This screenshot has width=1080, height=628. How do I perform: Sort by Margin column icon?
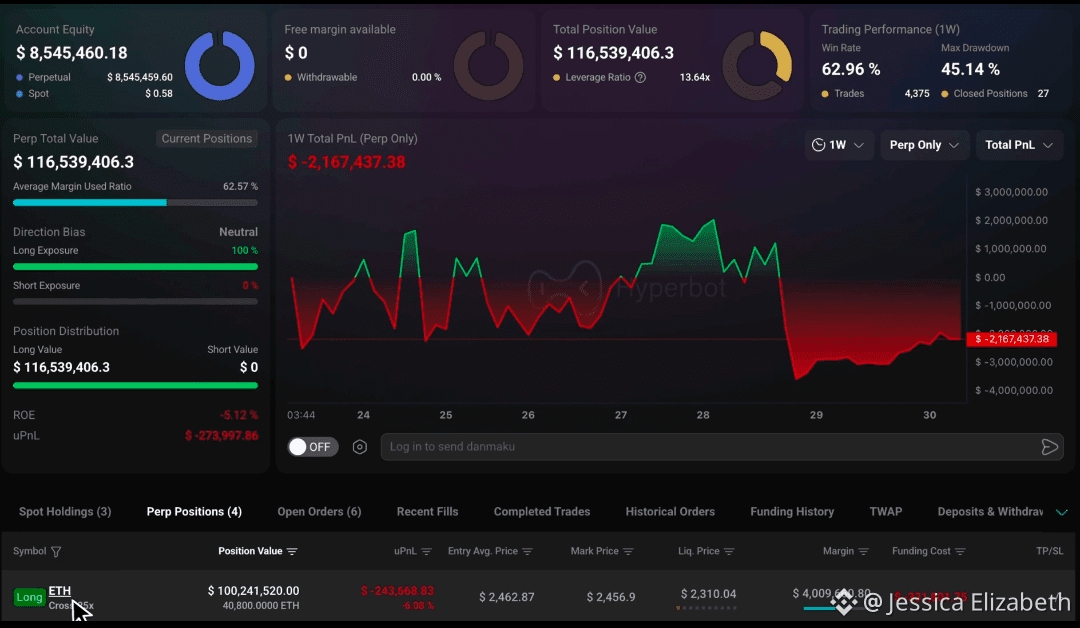pyautogui.click(x=864, y=552)
